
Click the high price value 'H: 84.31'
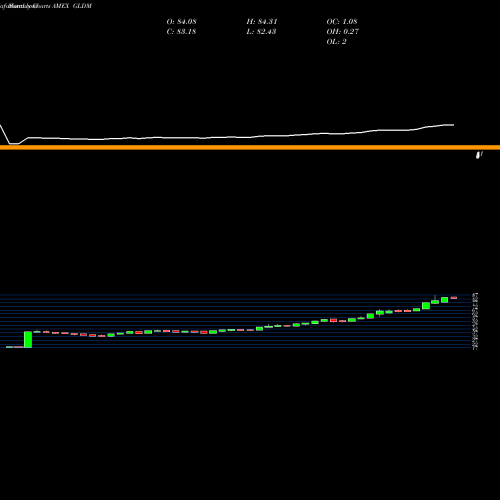coord(262,22)
